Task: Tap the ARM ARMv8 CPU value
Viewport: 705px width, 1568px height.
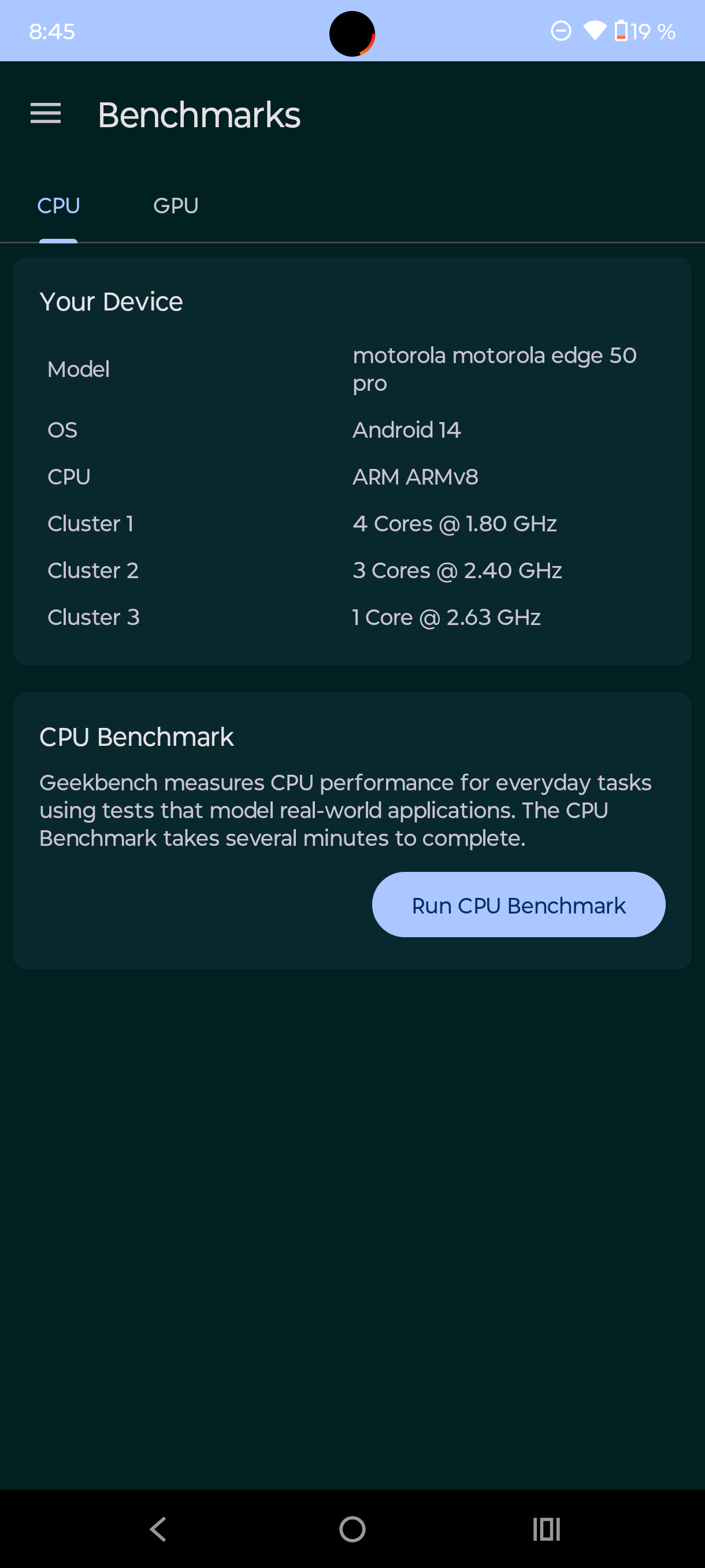Action: click(415, 476)
